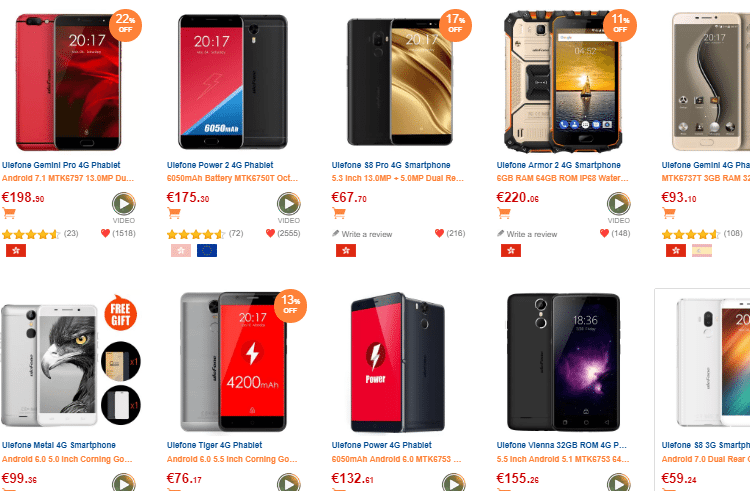This screenshot has width=750, height=491.
Task: Write a review for Ulefone Armor 2
Action: [527, 234]
